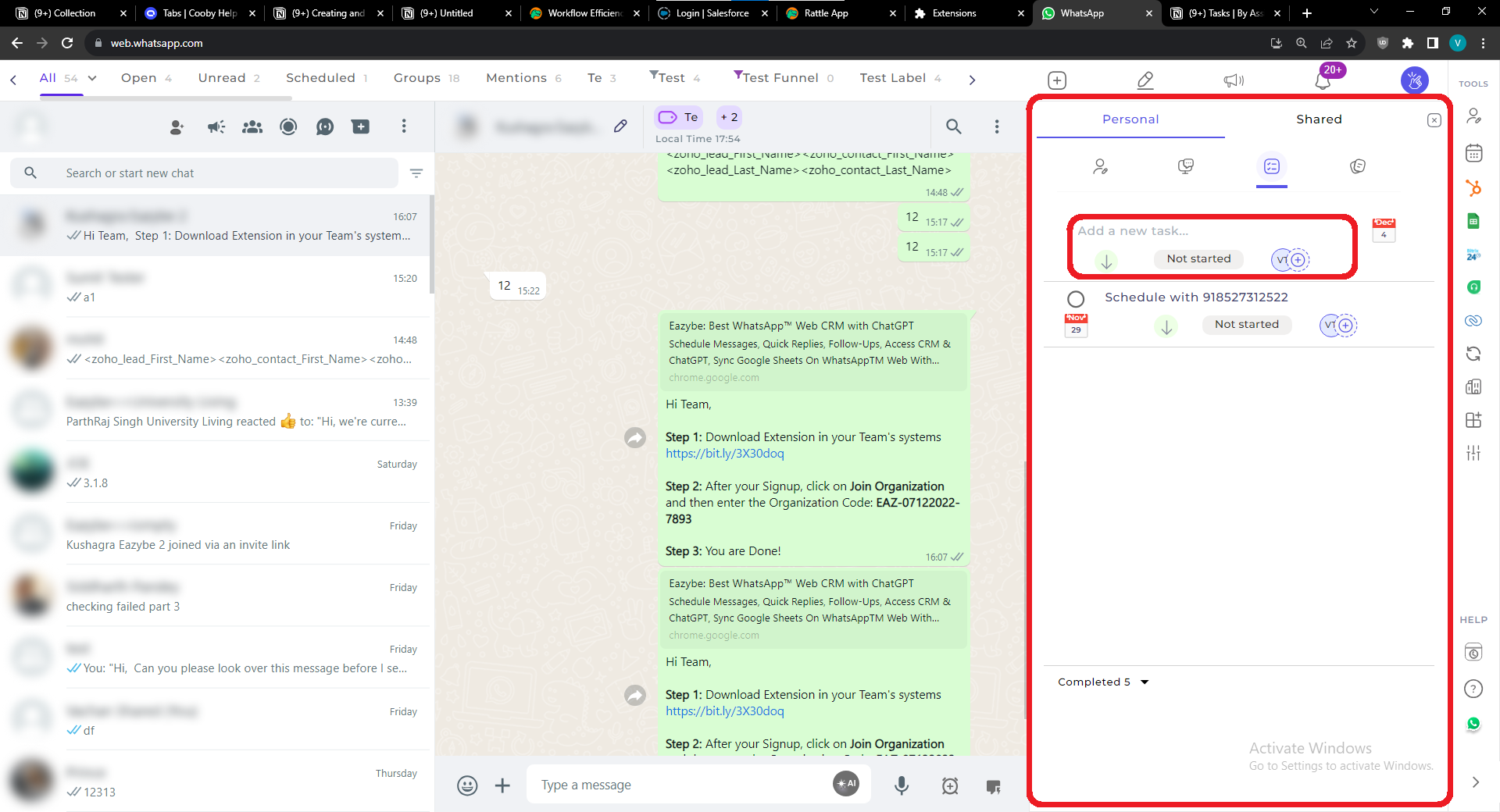Open the emoji picker in message bar
This screenshot has width=1500, height=812.
click(x=467, y=785)
